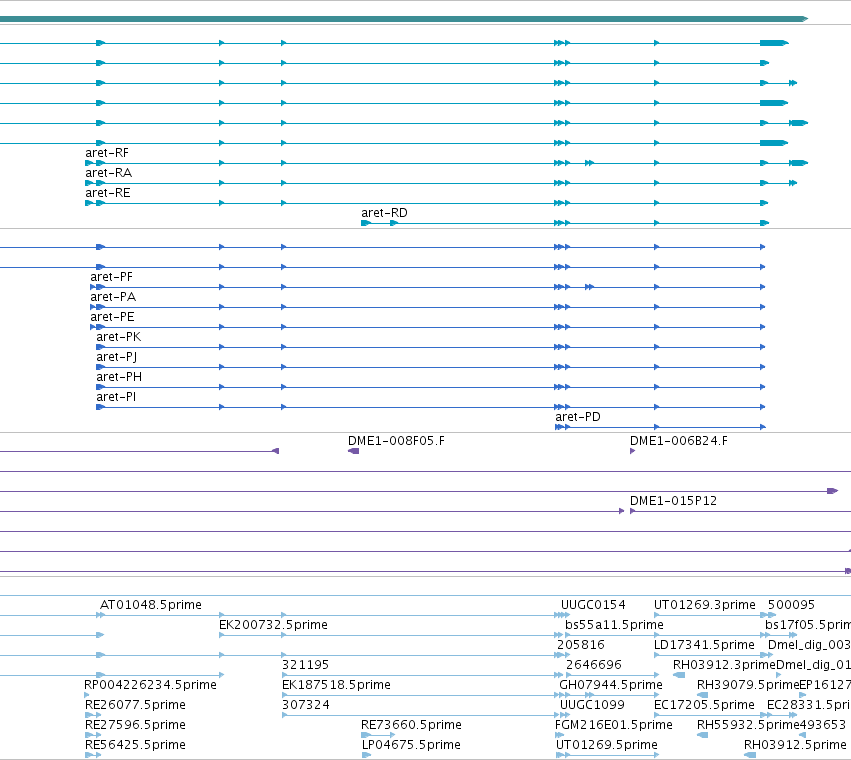
Task: Select the EK187518.5prime EST label
Action: pyautogui.click(x=336, y=685)
